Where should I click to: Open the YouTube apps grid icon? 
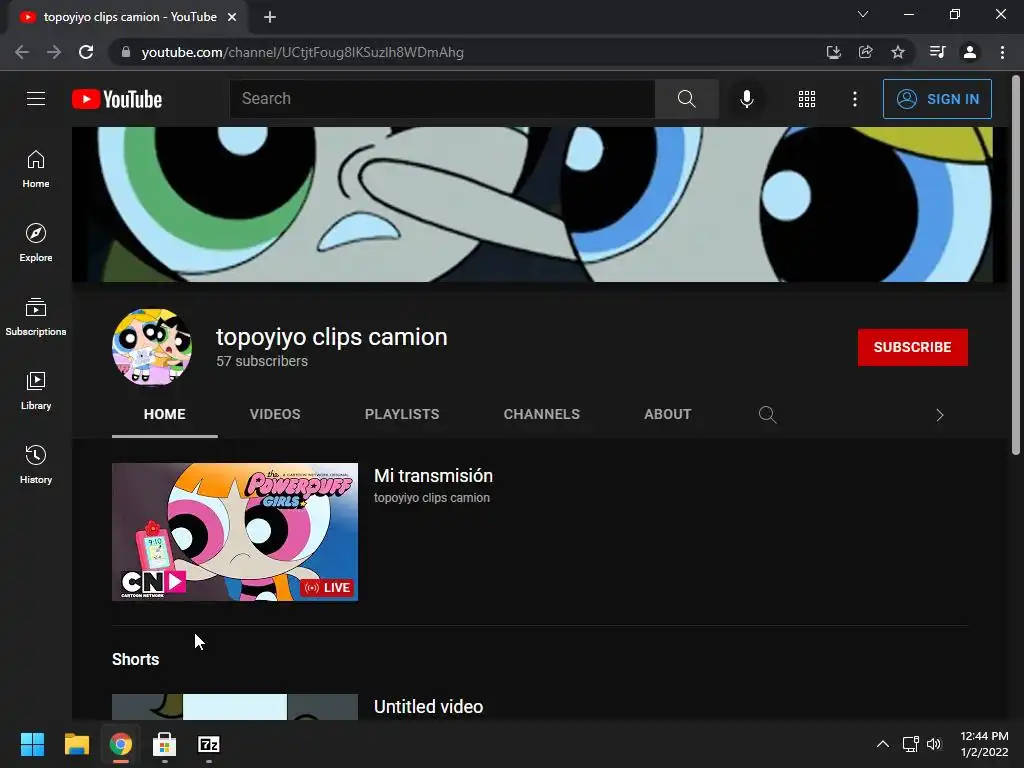click(807, 99)
